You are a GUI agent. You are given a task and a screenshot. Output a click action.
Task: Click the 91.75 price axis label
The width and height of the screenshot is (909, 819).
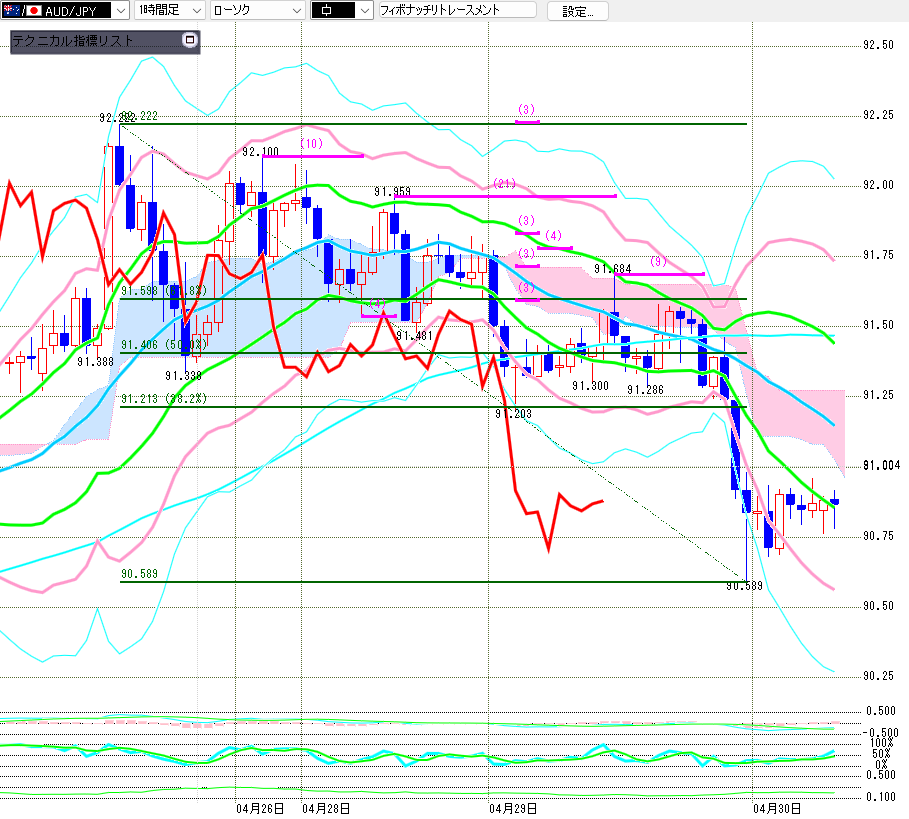(x=879, y=255)
